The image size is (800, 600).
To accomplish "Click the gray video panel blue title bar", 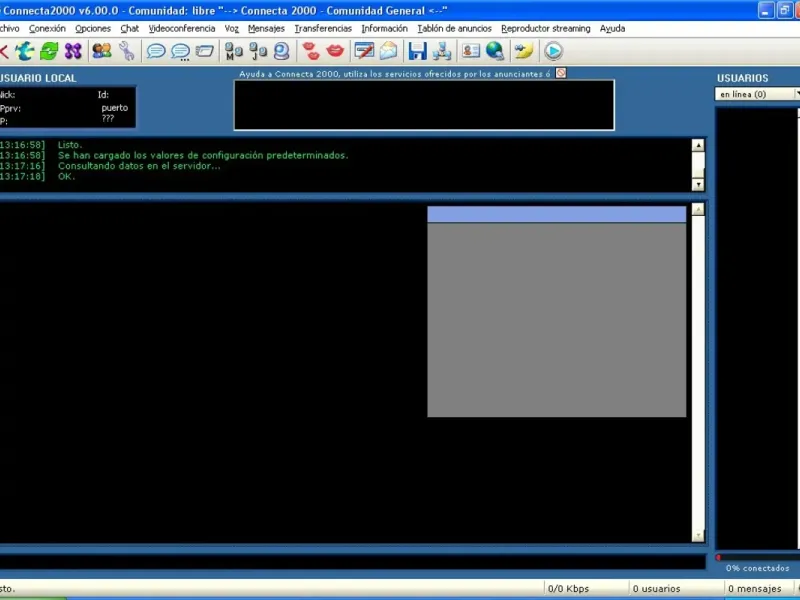I will tap(557, 214).
